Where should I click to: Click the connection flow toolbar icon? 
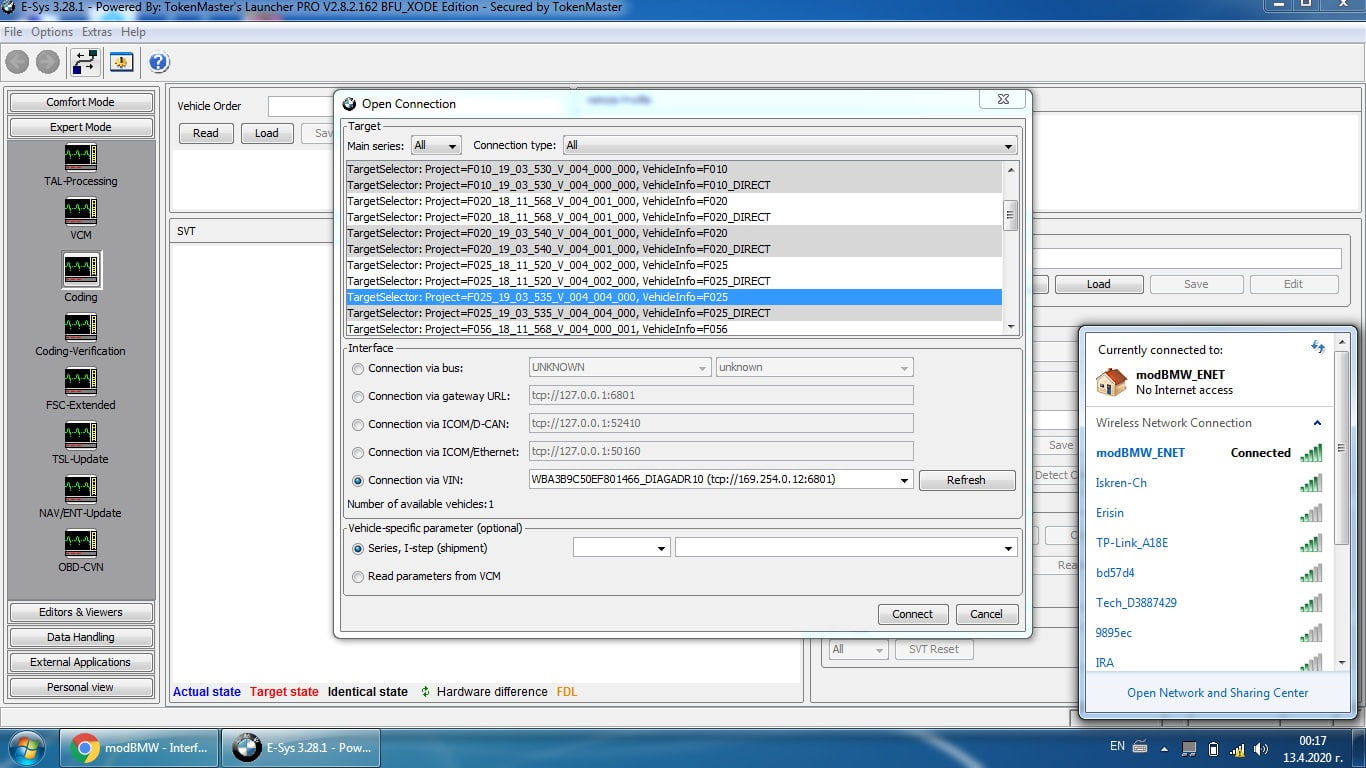pos(85,62)
